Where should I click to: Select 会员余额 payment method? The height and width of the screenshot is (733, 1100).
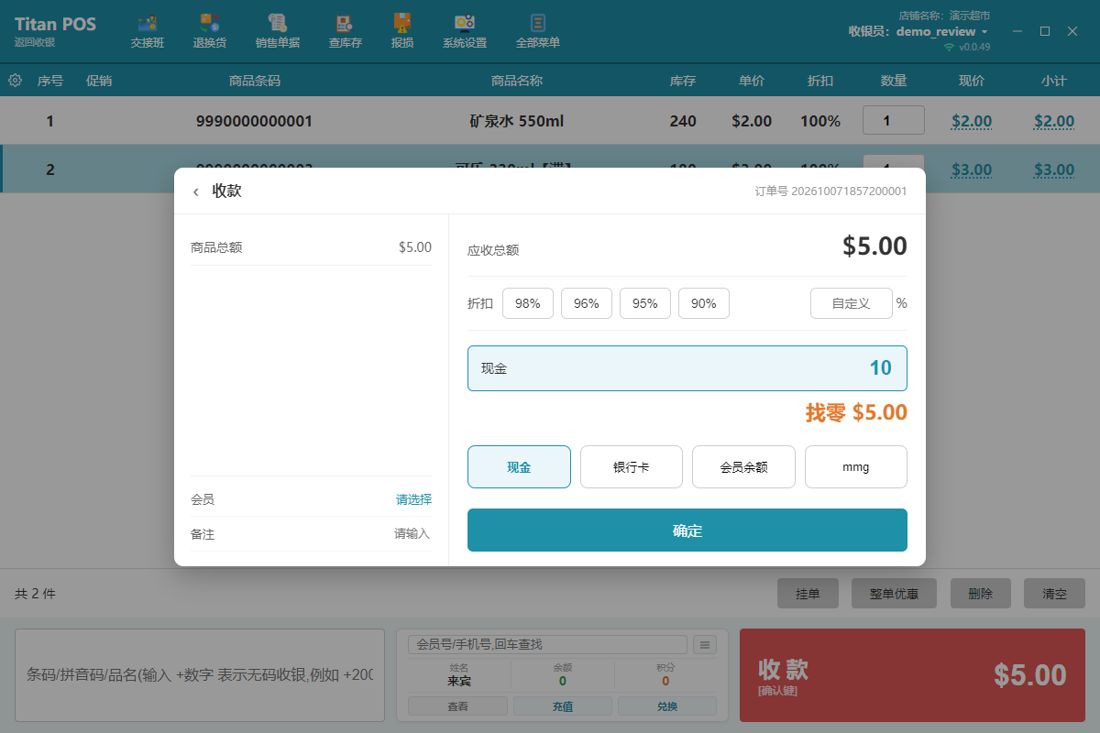click(744, 466)
